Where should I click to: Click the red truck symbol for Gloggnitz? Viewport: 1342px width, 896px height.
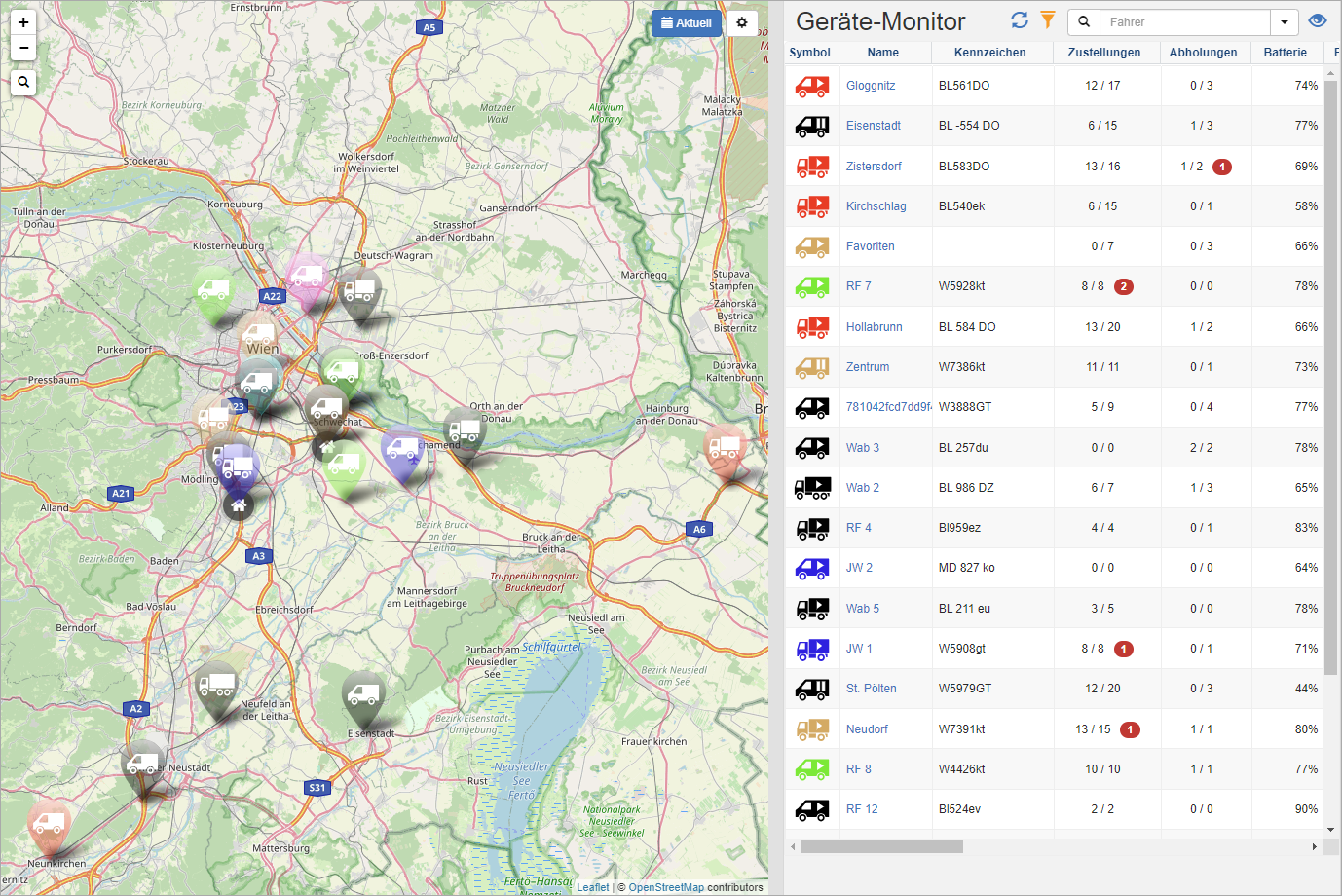(x=812, y=86)
